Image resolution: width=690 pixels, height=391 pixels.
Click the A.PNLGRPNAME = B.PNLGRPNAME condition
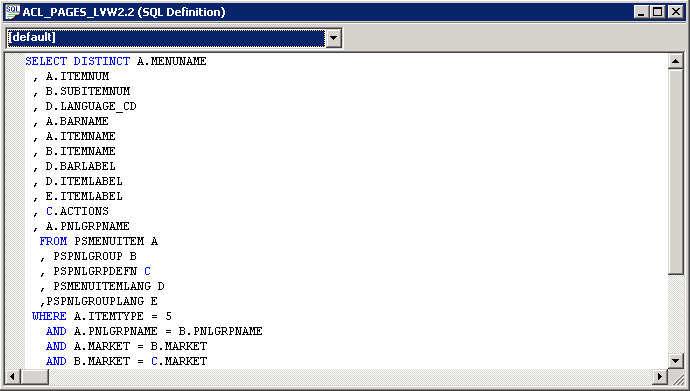coord(168,331)
